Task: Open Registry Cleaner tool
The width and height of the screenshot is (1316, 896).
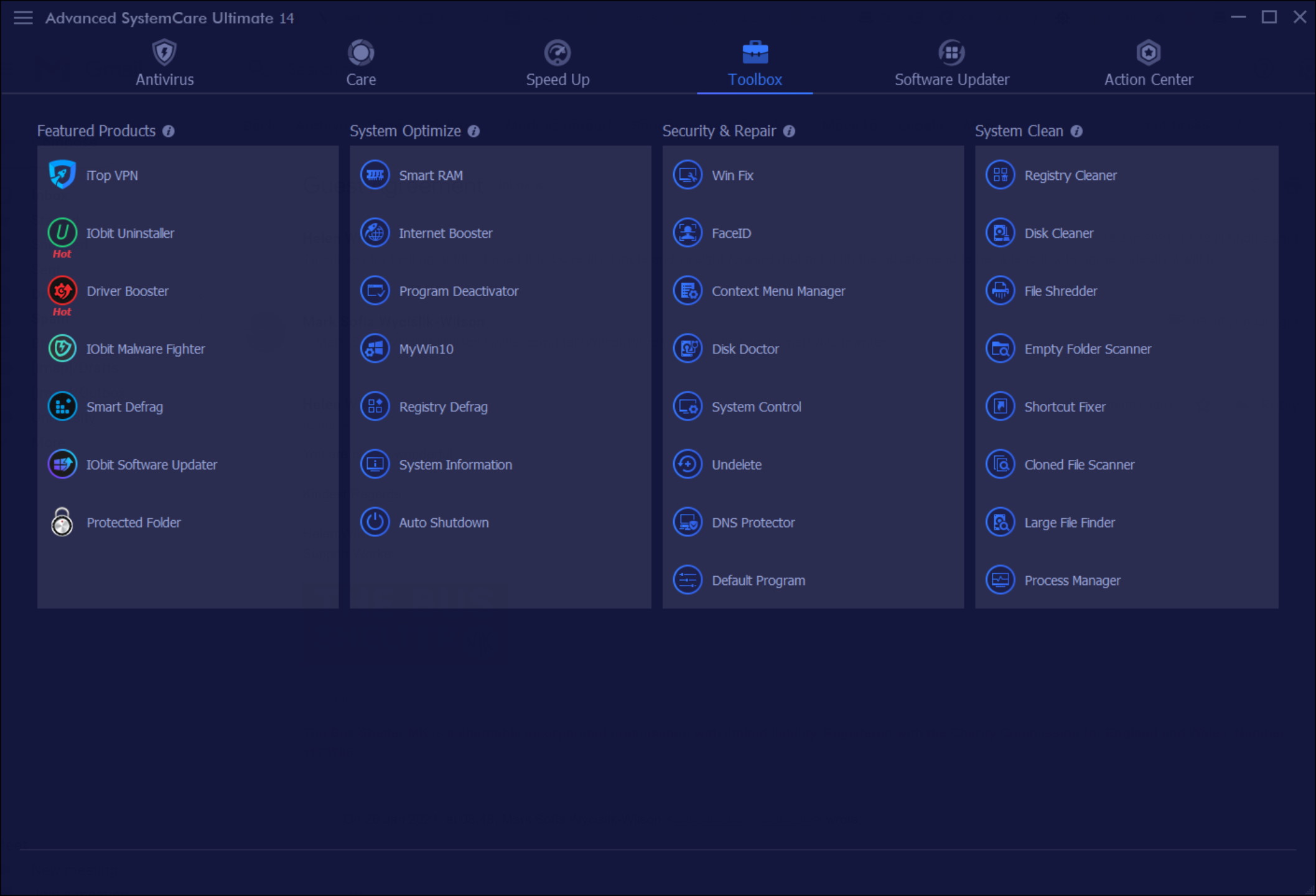Action: [x=1071, y=175]
